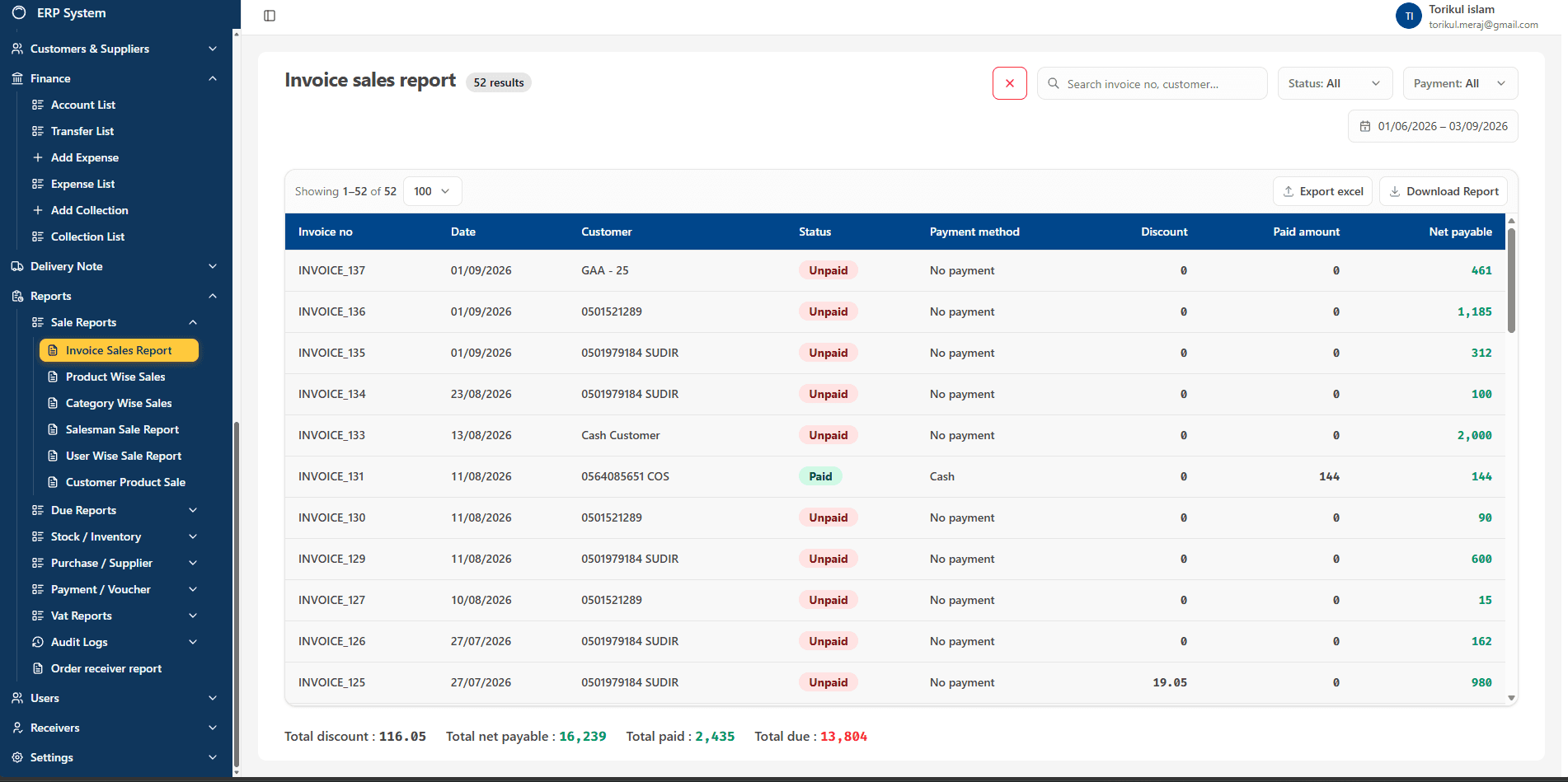Open the 100 rows-per-page dropdown
Image resolution: width=1568 pixels, height=782 pixels.
point(432,191)
